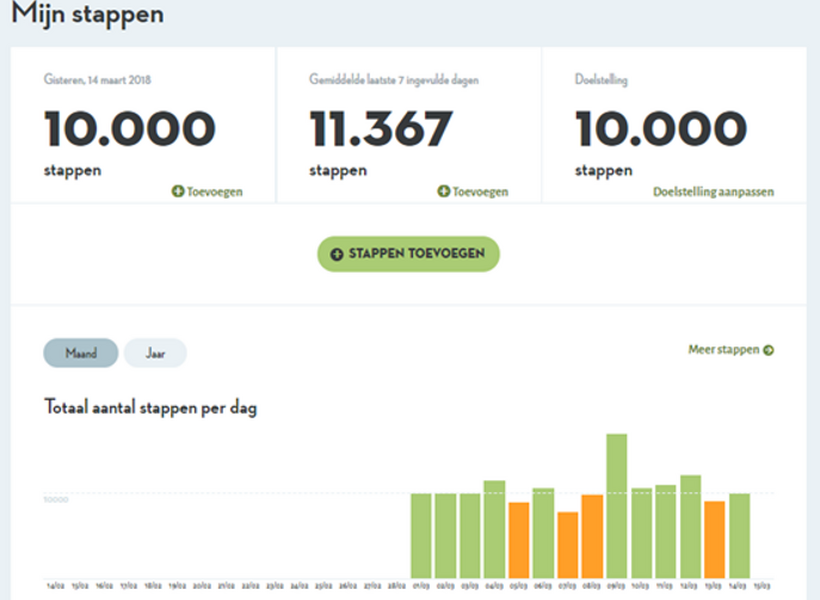This screenshot has width=820, height=600.
Task: Click the plus icon beside Toevoegen under 11.367 stappen
Action: (x=442, y=191)
